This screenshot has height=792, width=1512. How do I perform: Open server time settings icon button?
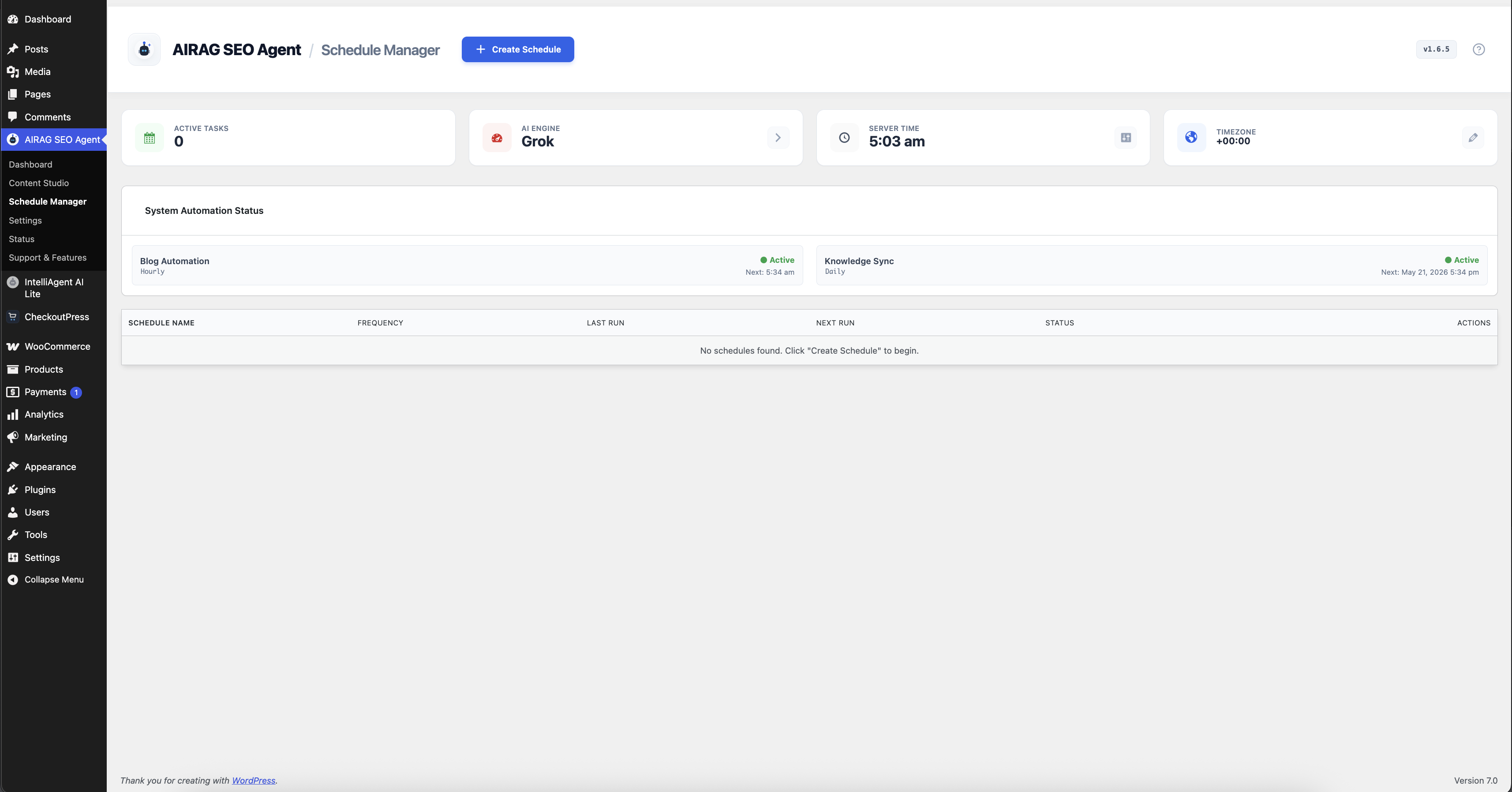pos(1125,138)
